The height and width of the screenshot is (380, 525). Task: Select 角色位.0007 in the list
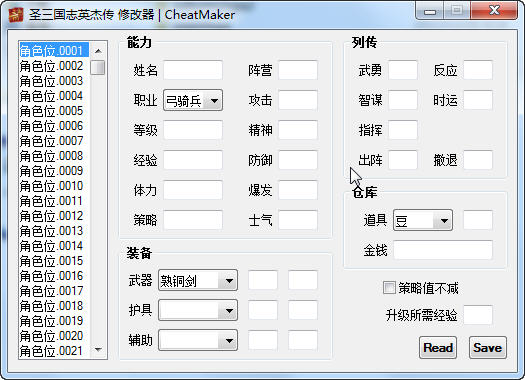(54, 141)
